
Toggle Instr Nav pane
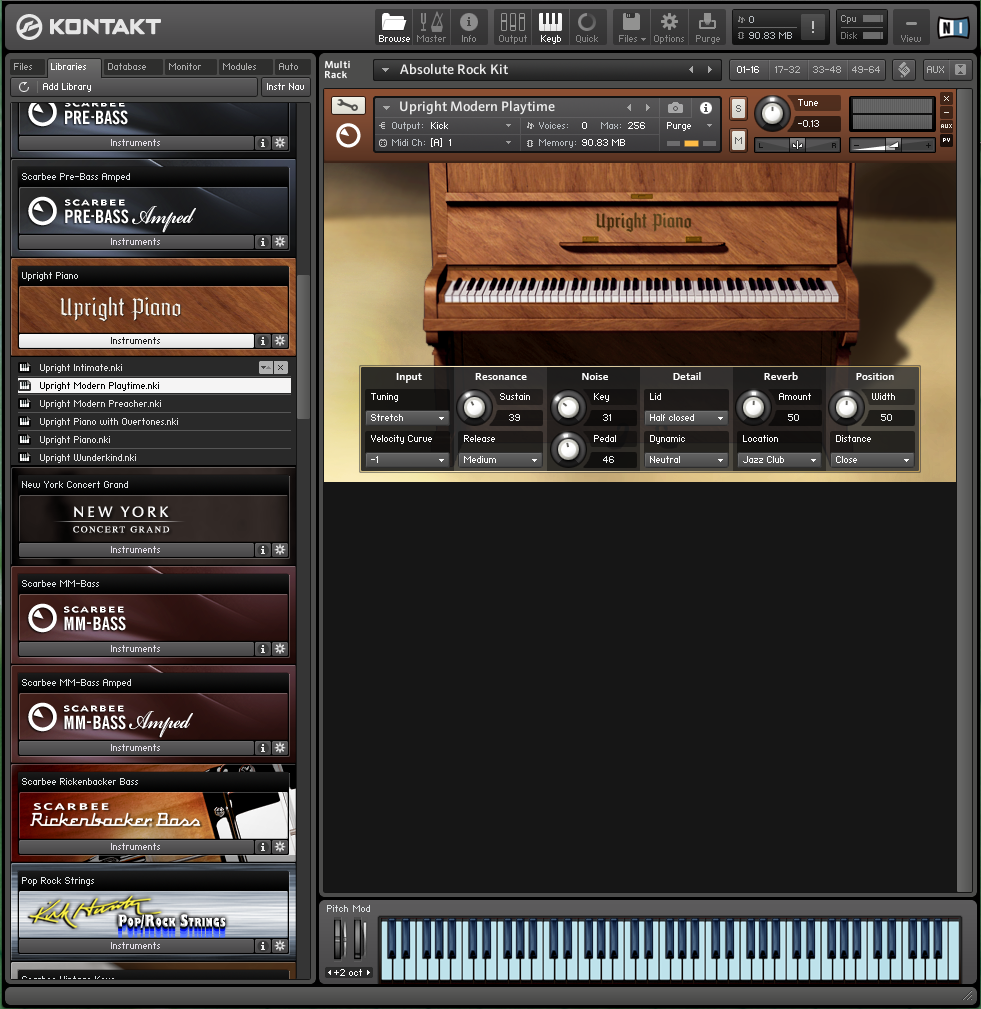tap(285, 87)
